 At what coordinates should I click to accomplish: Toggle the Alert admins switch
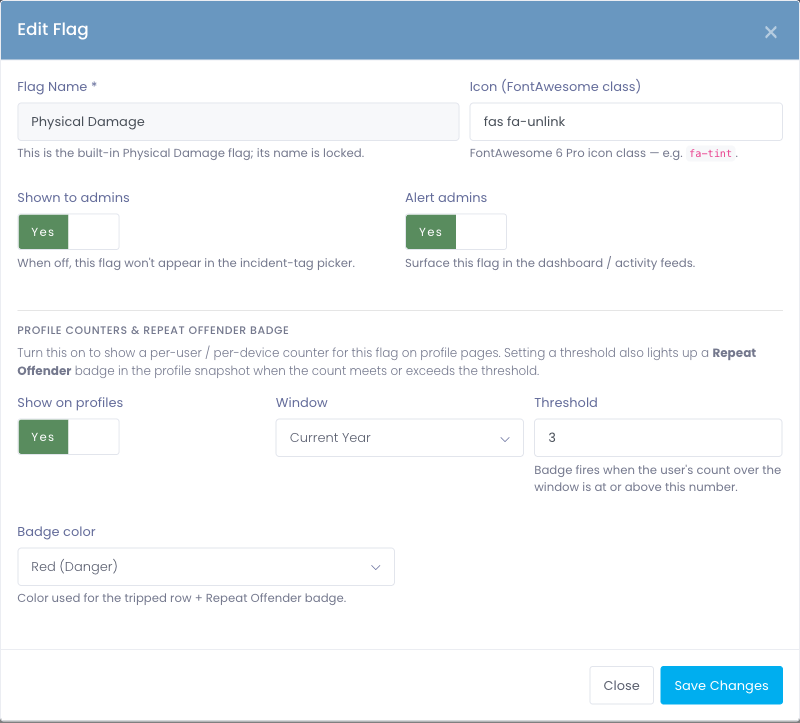tap(456, 232)
